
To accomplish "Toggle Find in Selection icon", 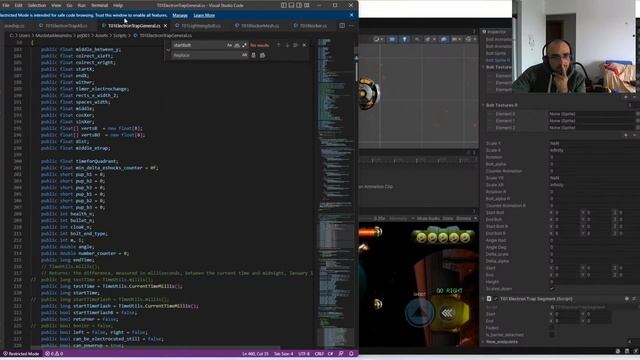I will pyautogui.click(x=296, y=45).
